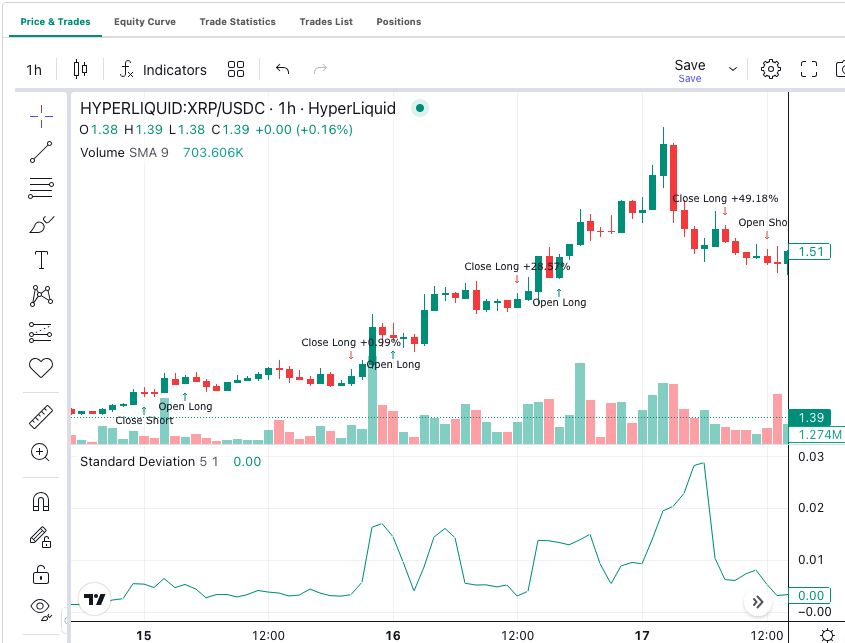The height and width of the screenshot is (643, 845).
Task: Open the layout templates grid icon
Action: [x=236, y=69]
